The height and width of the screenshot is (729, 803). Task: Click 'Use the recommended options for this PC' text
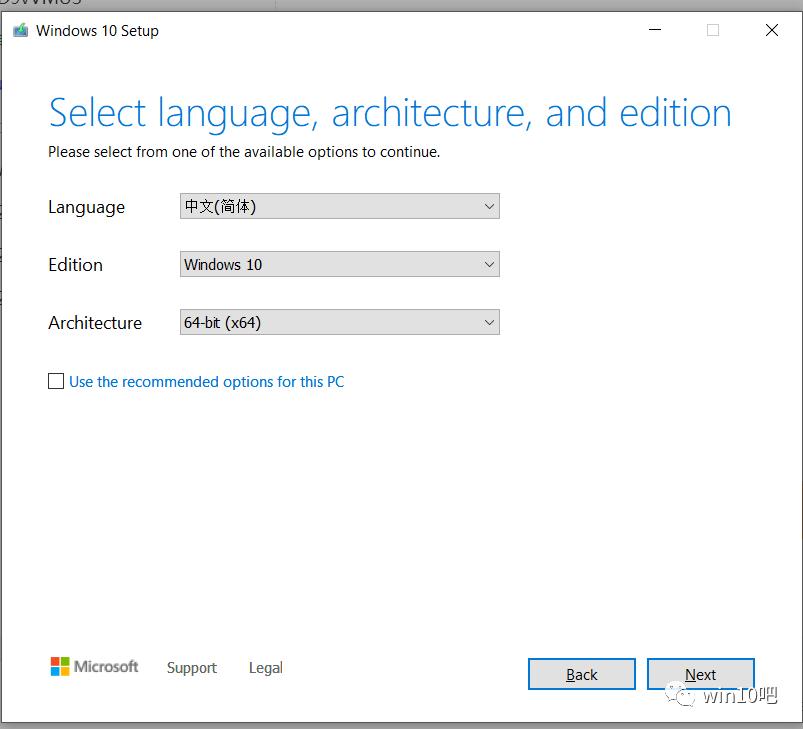pos(206,382)
